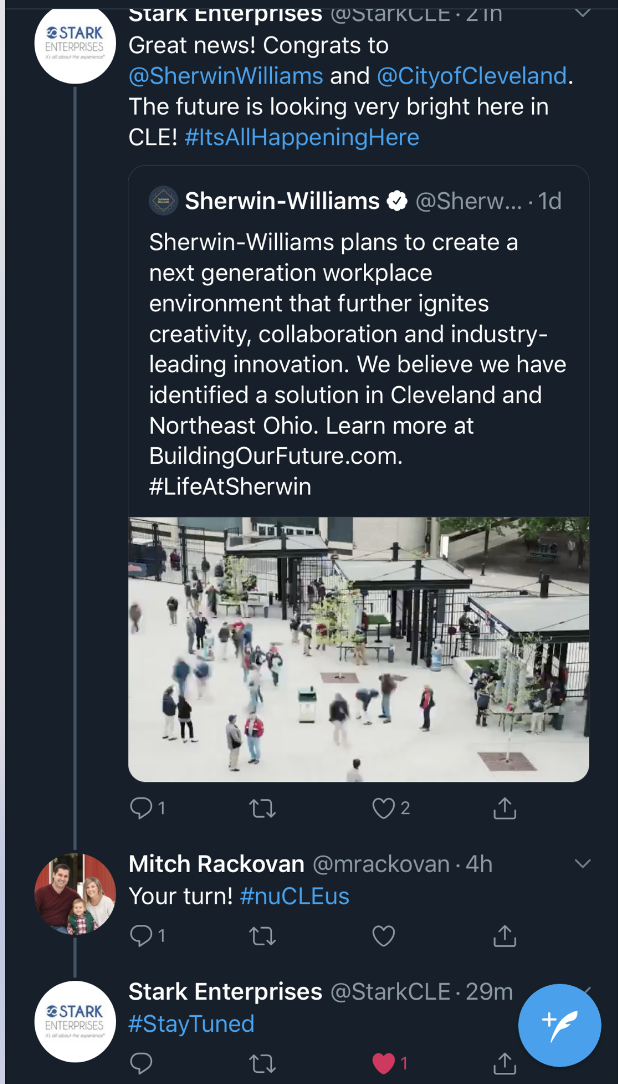Image resolution: width=618 pixels, height=1084 pixels.
Task: View Mitch Rackovan's profile picture
Action: click(75, 893)
